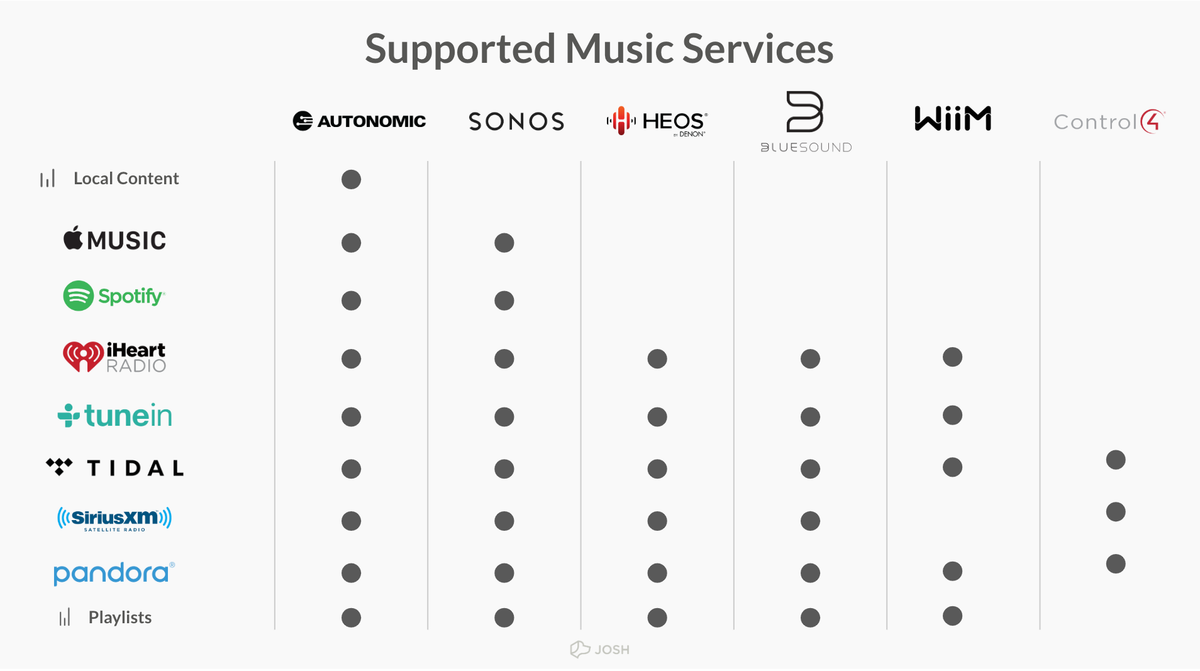Click the JOSH logo at the bottom
The width and height of the screenshot is (1200, 671).
pos(600,650)
